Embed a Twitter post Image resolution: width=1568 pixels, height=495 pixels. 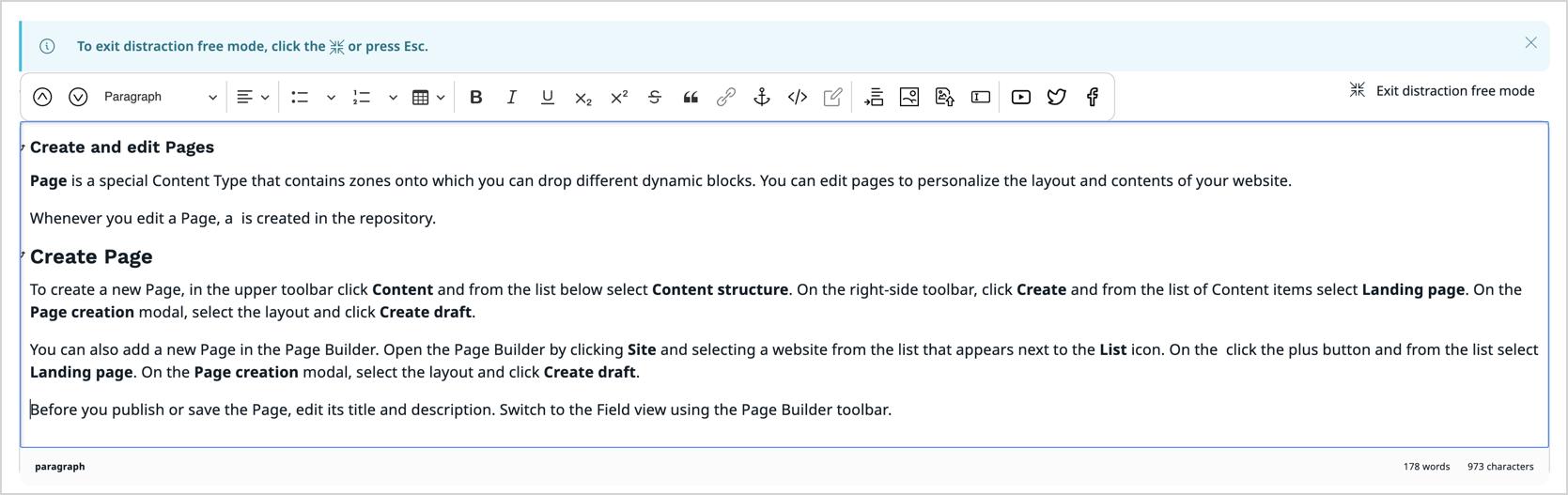1057,97
